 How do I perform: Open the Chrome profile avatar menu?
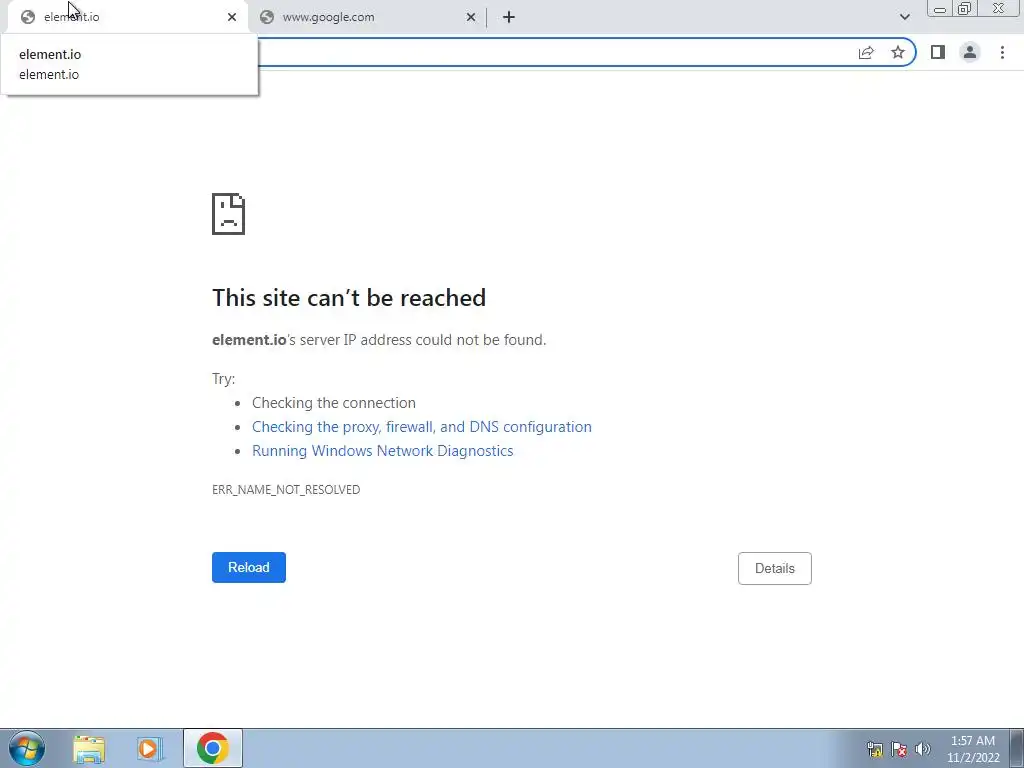(x=970, y=52)
